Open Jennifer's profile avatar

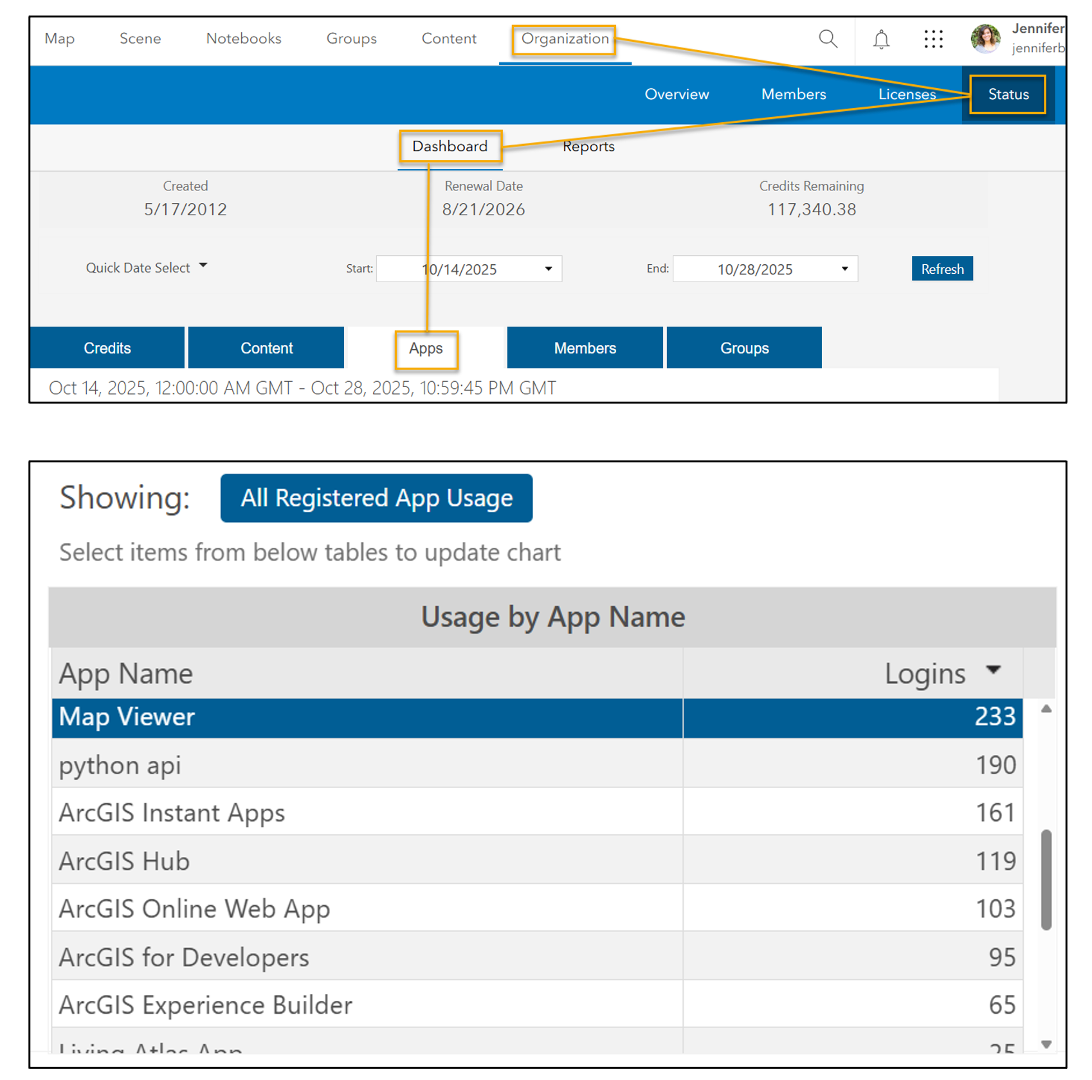[985, 38]
